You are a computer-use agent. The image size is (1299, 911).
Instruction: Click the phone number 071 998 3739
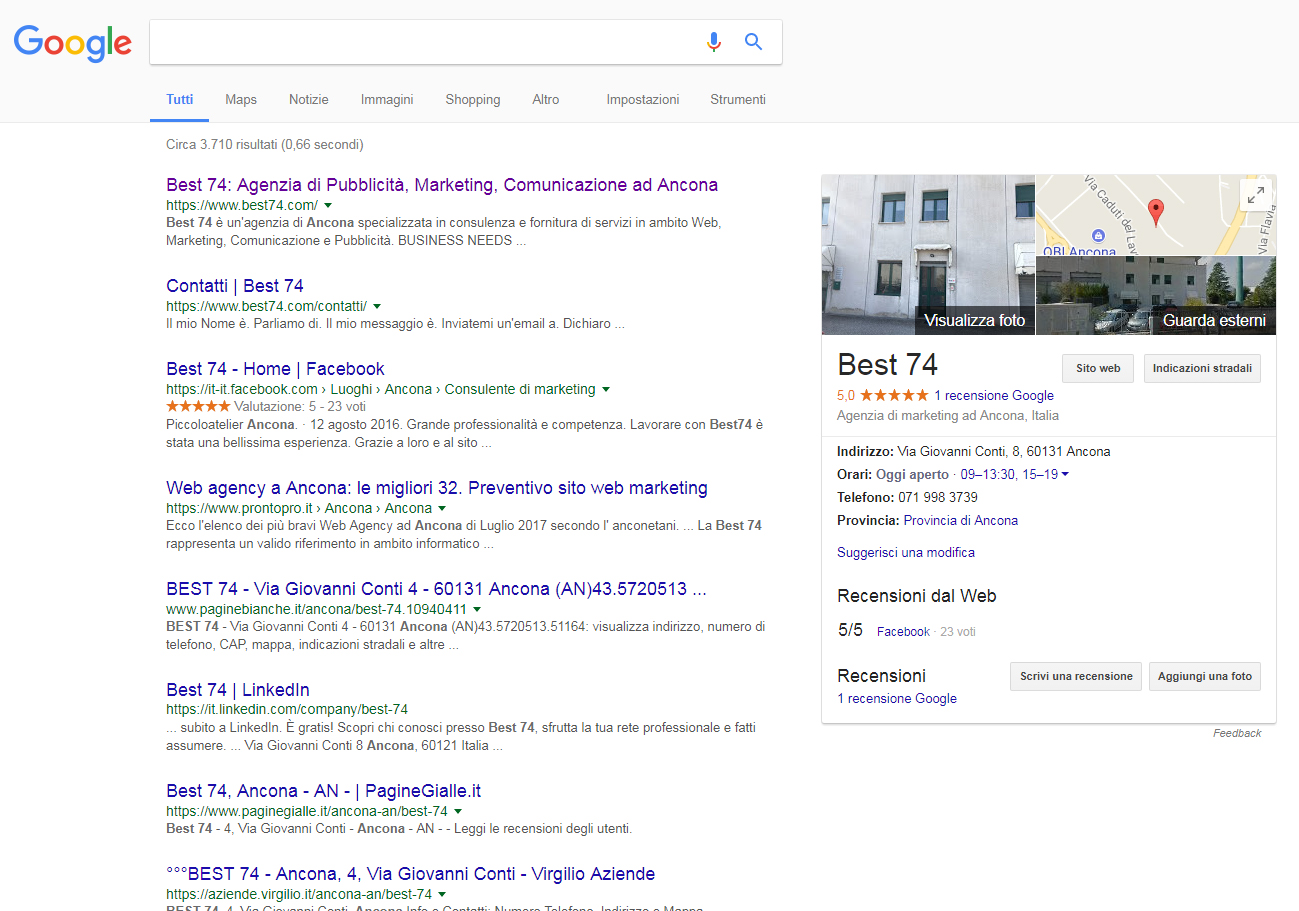click(x=938, y=497)
